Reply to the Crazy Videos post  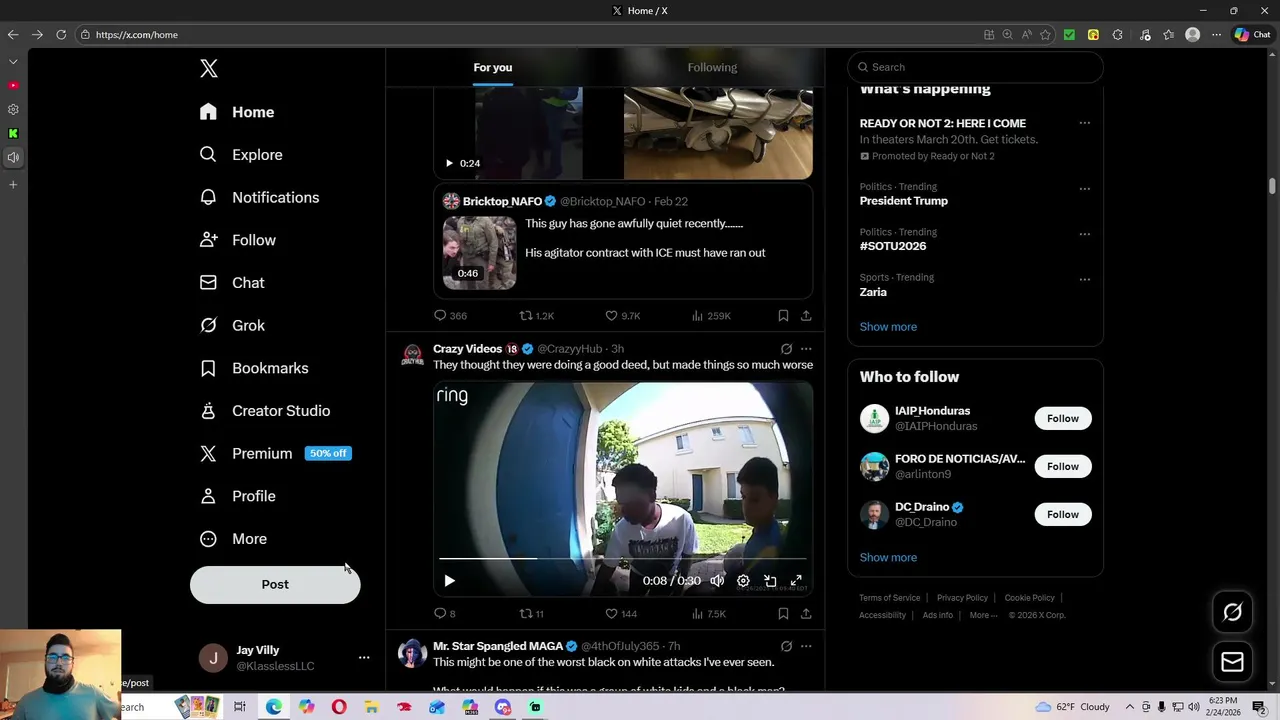[x=444, y=614]
